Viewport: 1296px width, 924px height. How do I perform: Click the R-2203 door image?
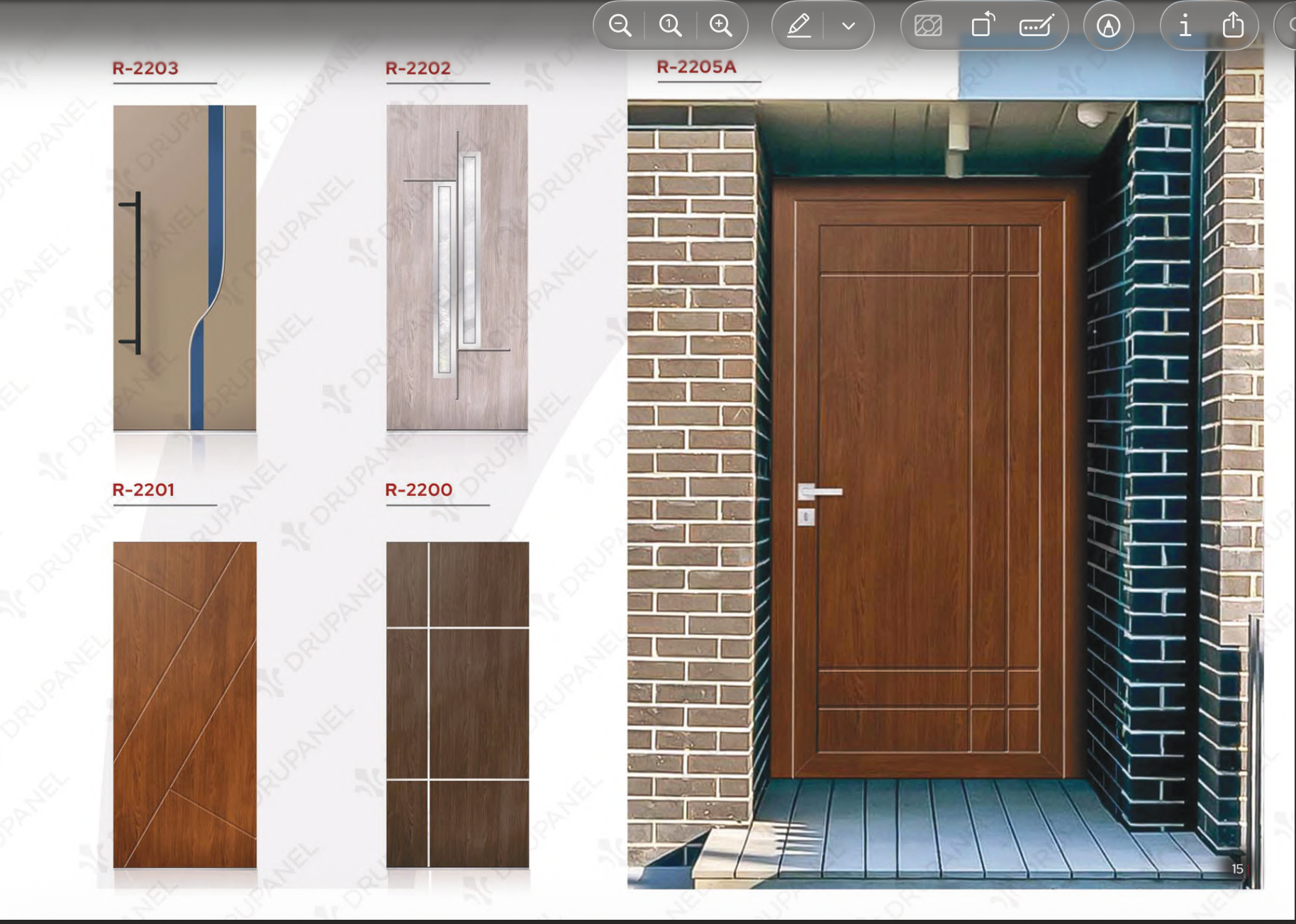(x=184, y=268)
